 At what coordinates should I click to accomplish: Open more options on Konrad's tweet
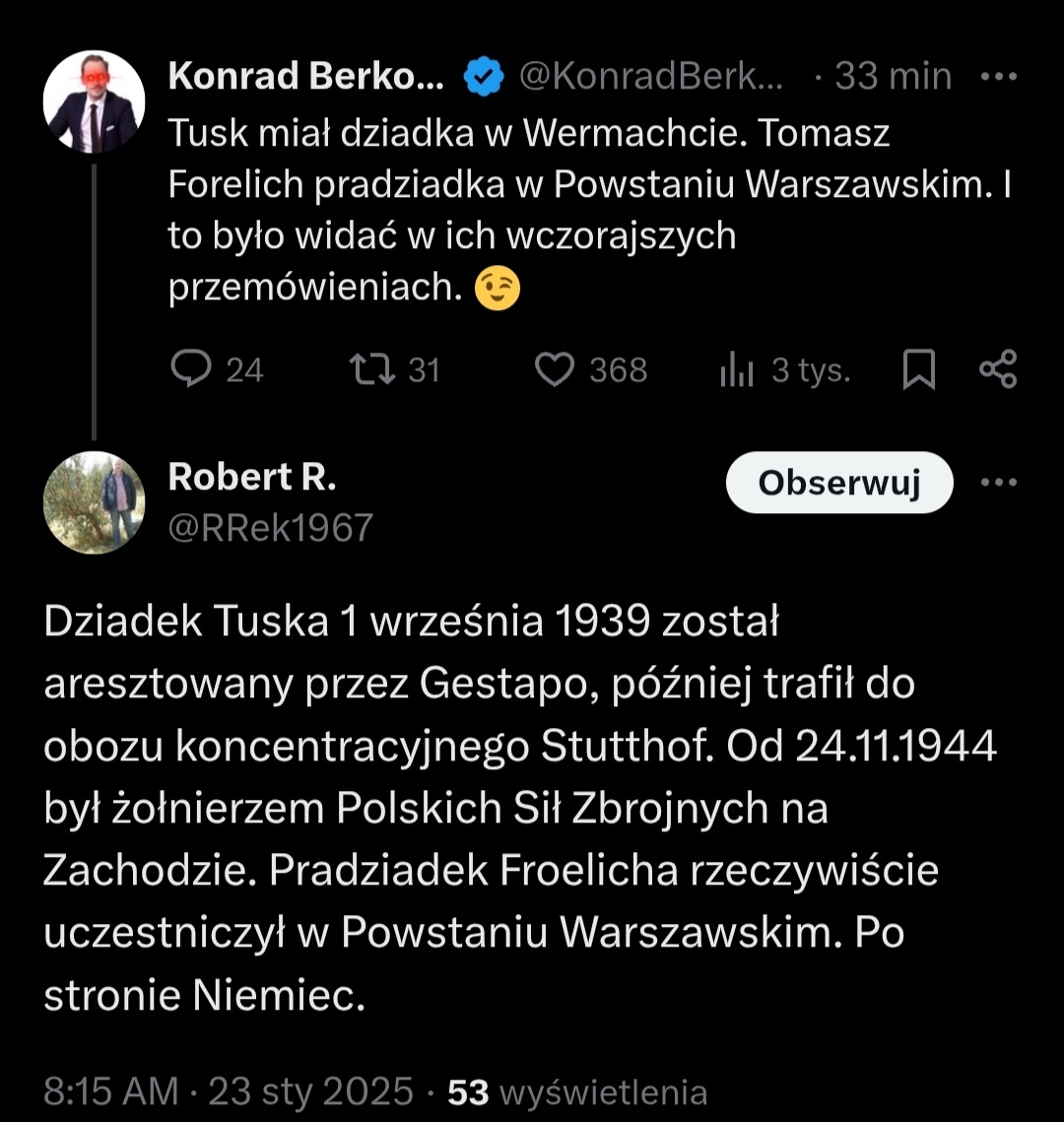click(x=999, y=77)
